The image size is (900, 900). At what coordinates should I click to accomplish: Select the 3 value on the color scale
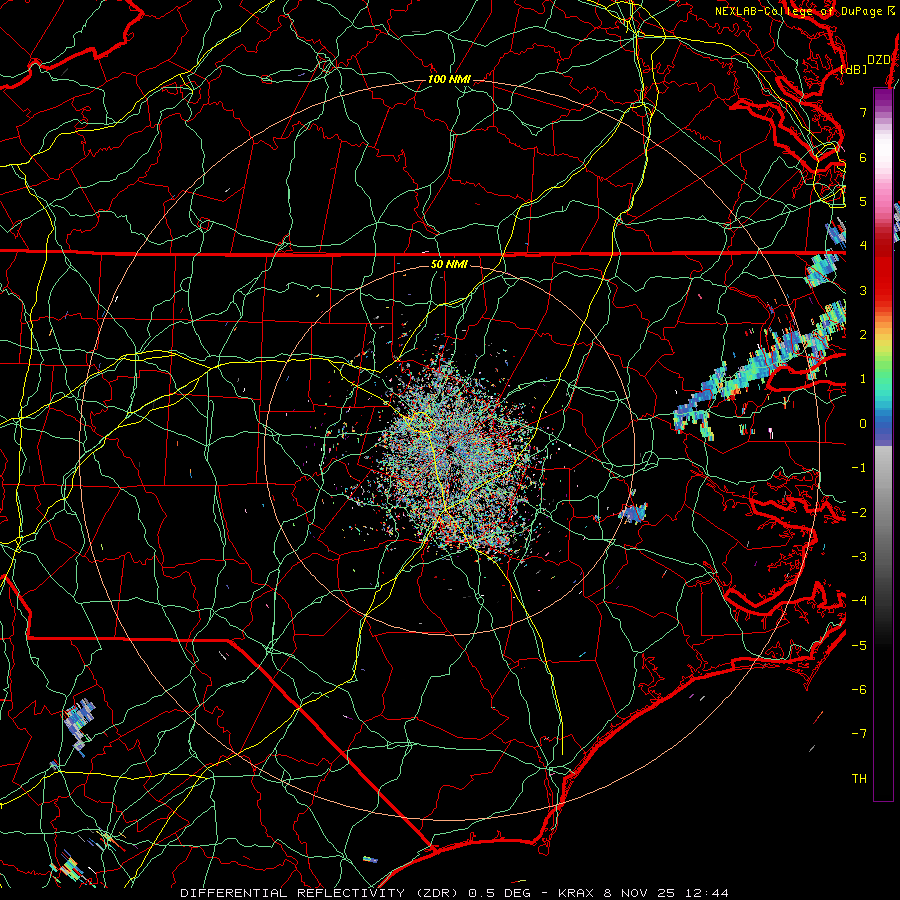(863, 290)
